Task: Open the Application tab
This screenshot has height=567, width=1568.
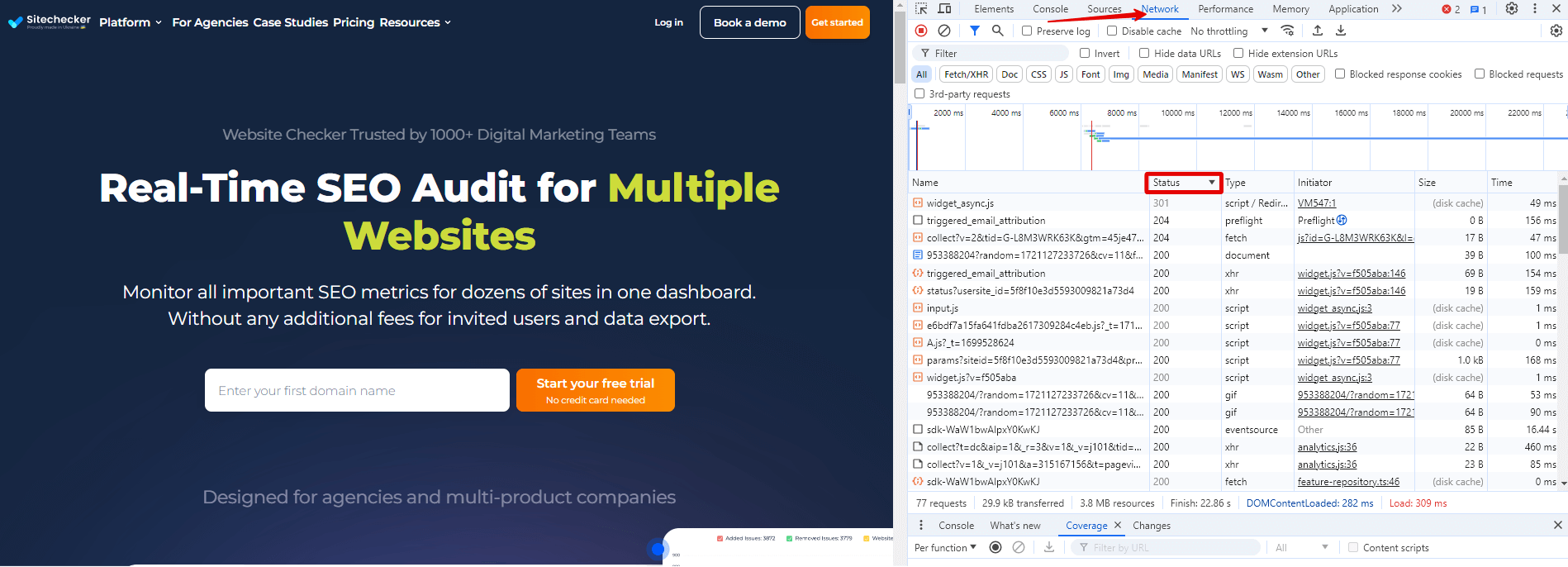Action: (1353, 9)
